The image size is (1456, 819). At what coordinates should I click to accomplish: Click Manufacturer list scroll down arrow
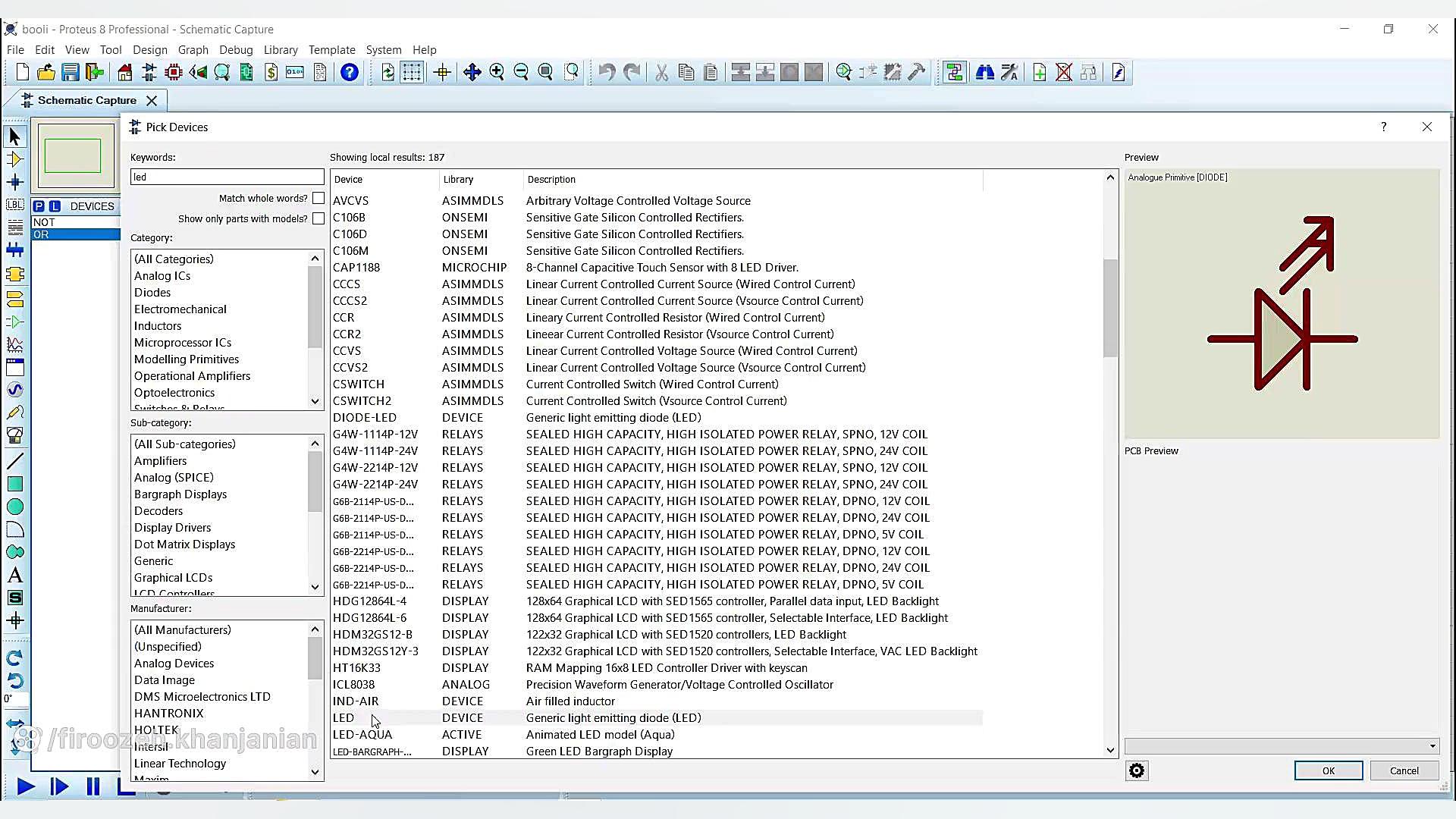coord(315,772)
